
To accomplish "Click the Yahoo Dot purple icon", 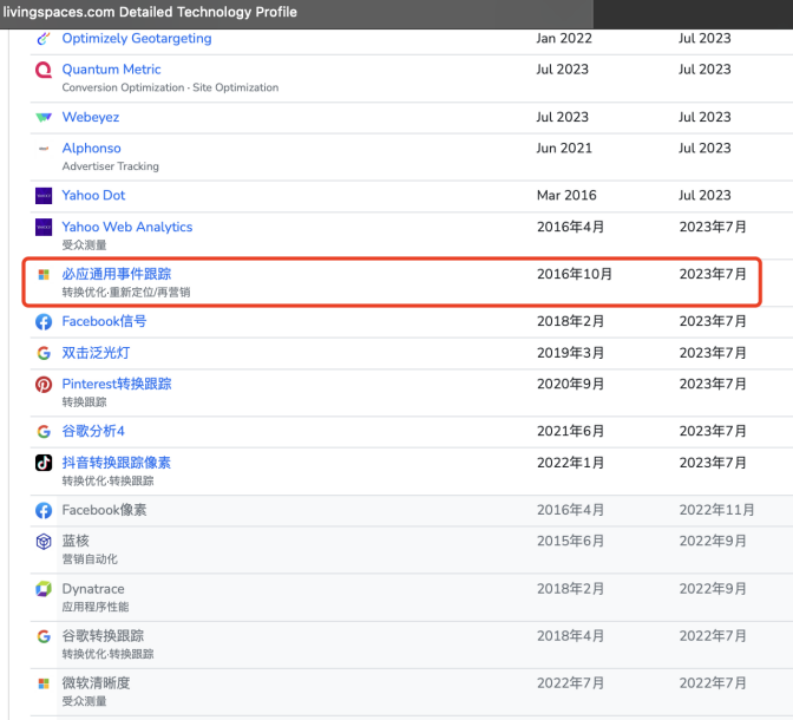I will tap(43, 196).
